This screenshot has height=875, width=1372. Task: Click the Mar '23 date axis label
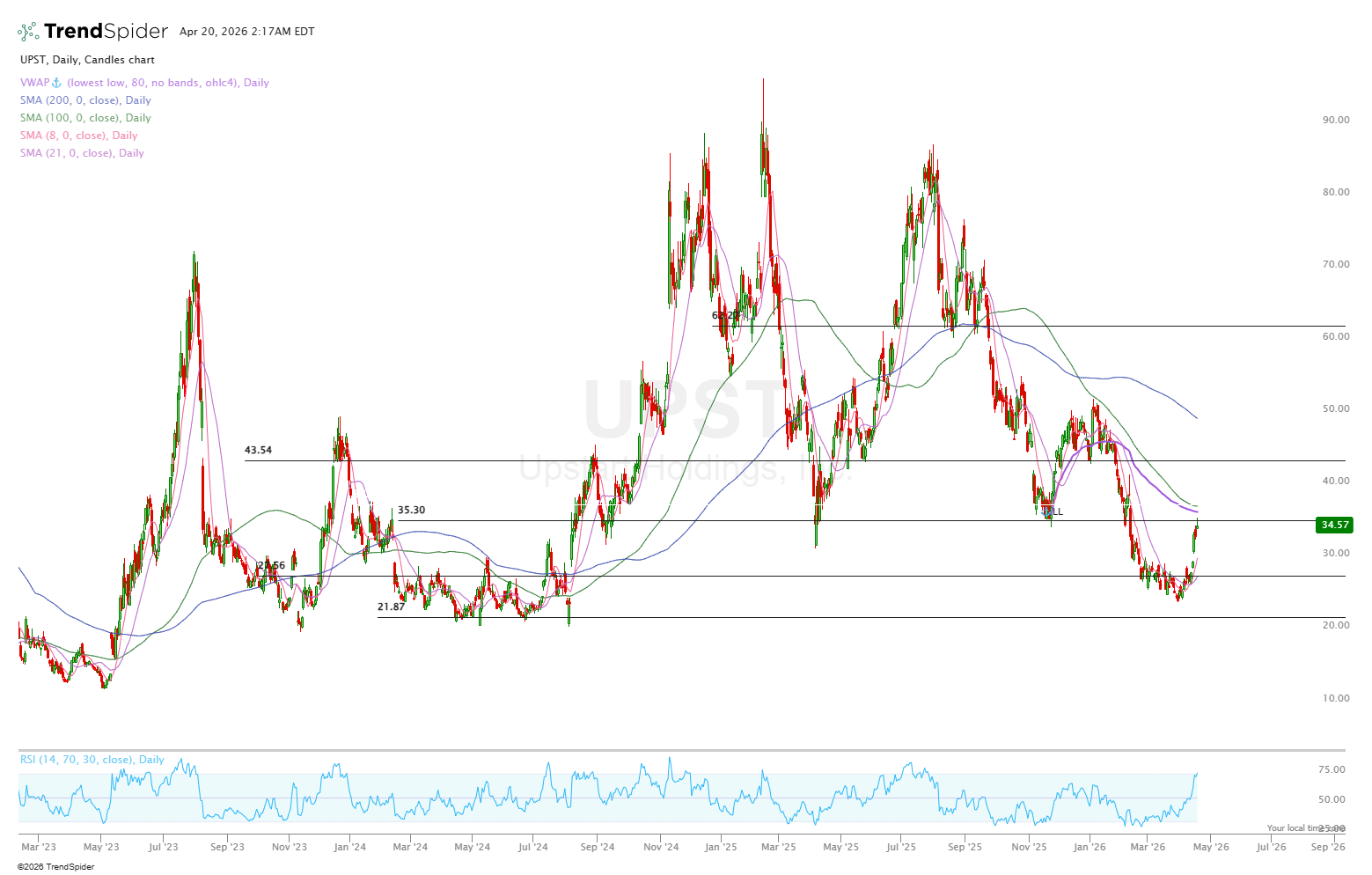(39, 847)
